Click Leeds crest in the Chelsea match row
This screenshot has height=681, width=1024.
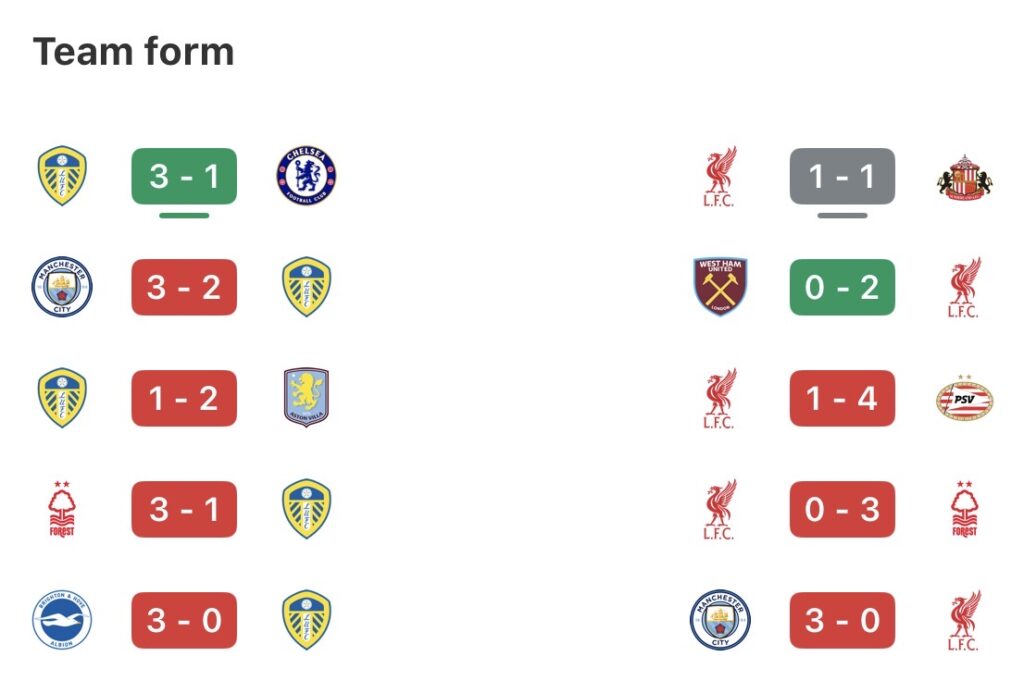(62, 176)
